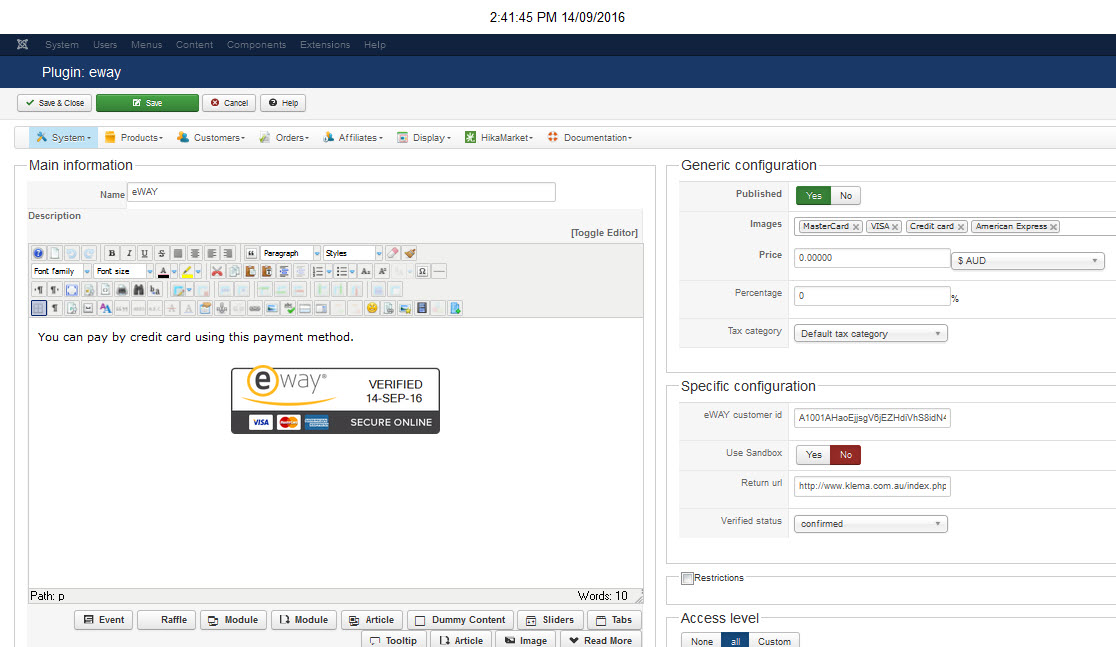Apply strikethrough formatting in the editor
Image resolution: width=1116 pixels, height=647 pixels.
[162, 253]
